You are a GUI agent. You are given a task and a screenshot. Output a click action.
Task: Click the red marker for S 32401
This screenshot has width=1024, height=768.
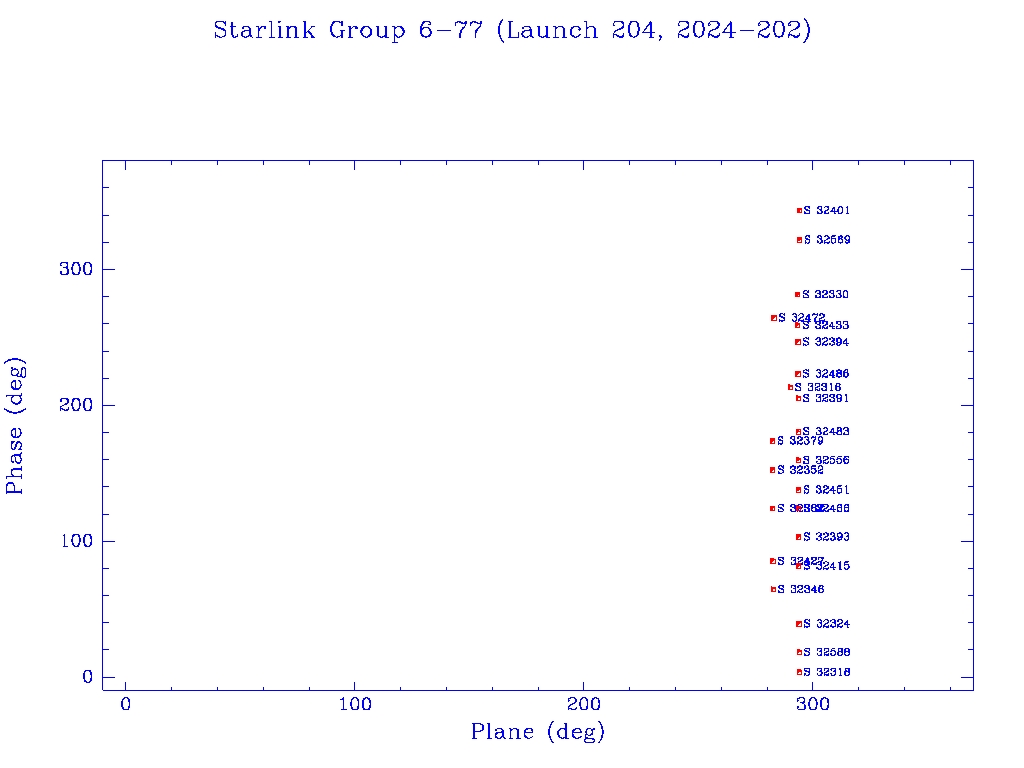[x=799, y=211]
